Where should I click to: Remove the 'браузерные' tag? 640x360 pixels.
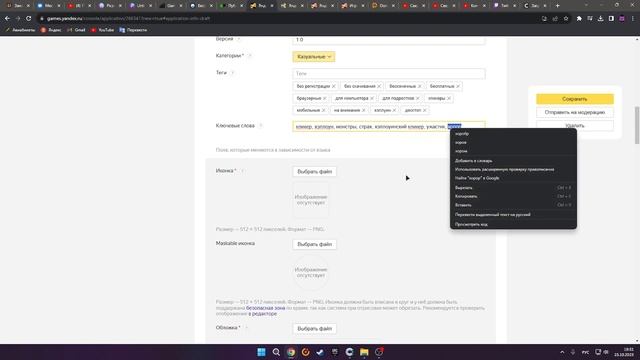point(325,98)
